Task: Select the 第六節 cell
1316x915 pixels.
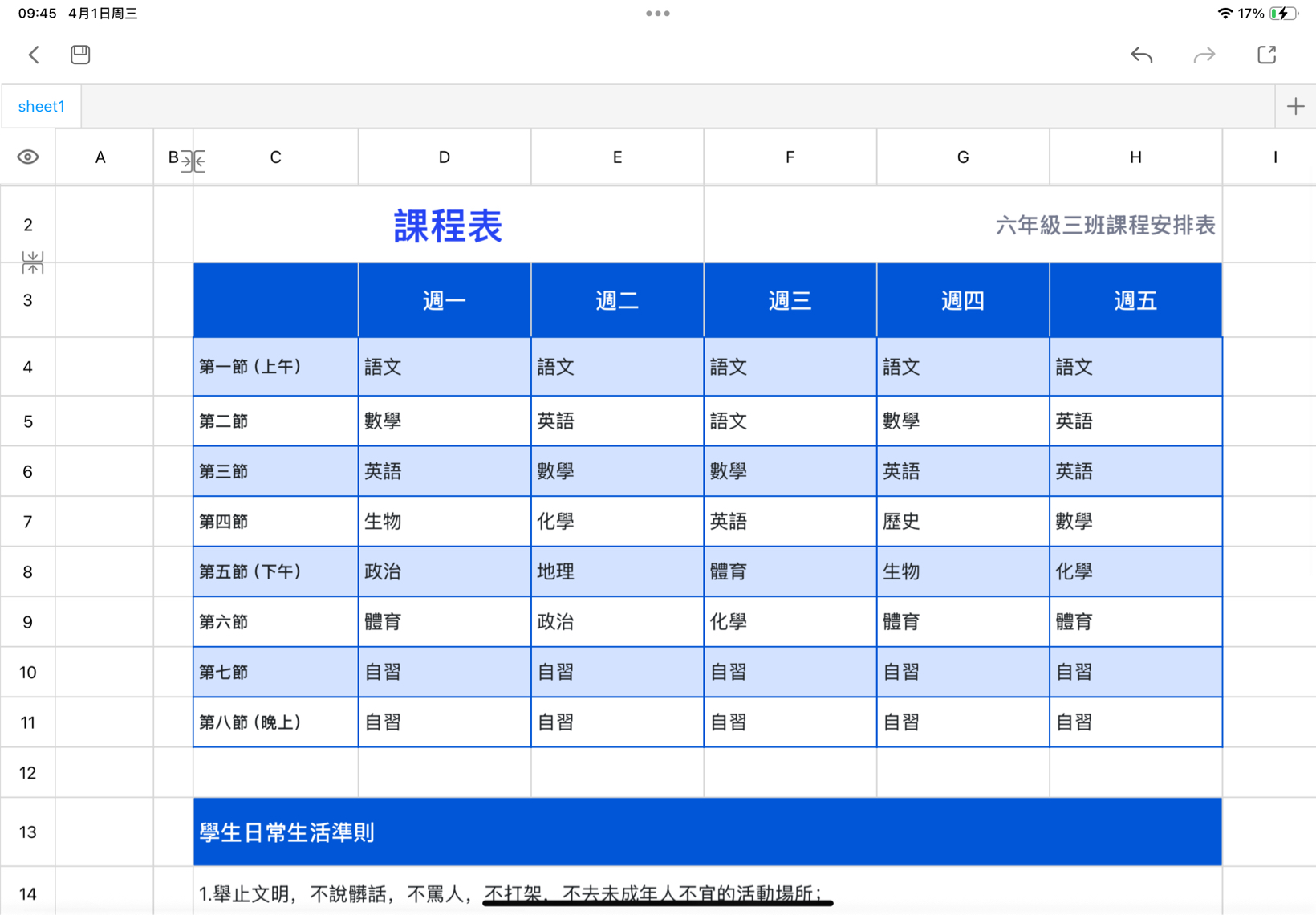Action: (275, 622)
